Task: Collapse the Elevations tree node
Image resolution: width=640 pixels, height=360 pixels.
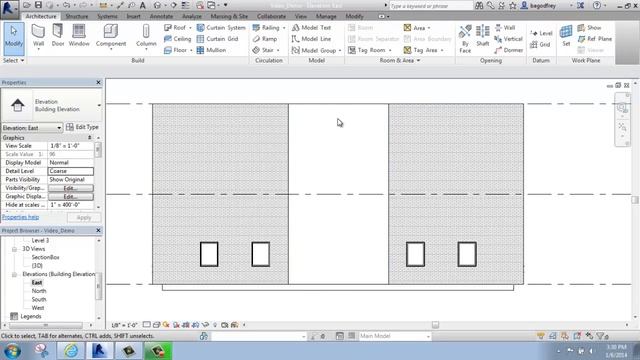Action: [x=14, y=274]
